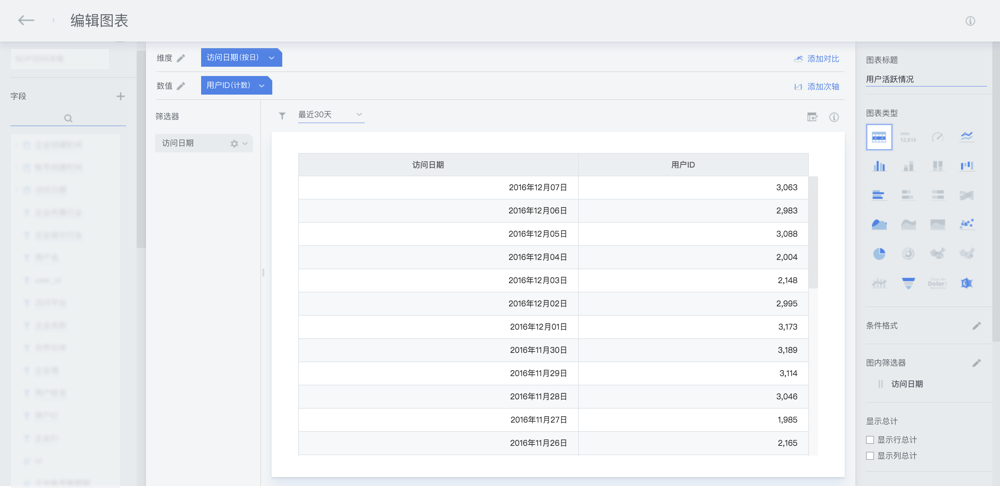Click the export icon above the table
Image resolution: width=1000 pixels, height=488 pixels.
click(812, 117)
